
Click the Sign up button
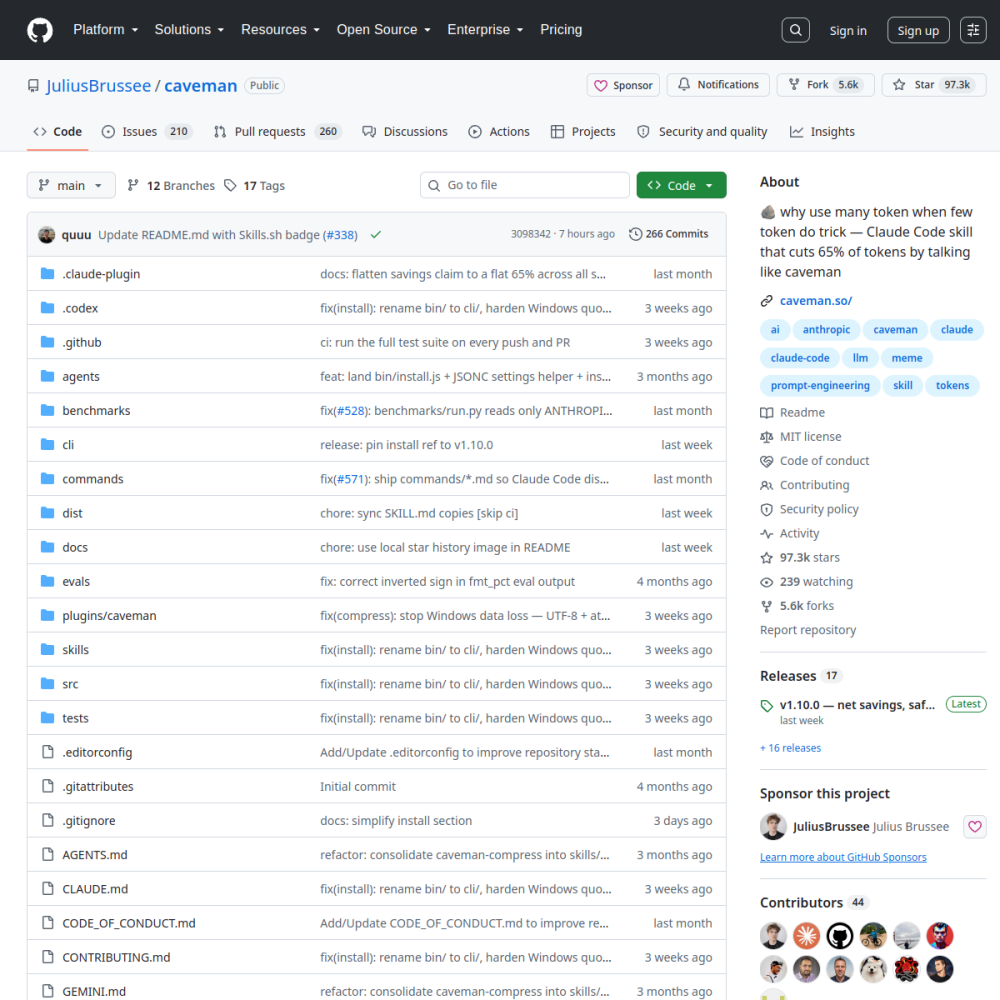(x=918, y=30)
